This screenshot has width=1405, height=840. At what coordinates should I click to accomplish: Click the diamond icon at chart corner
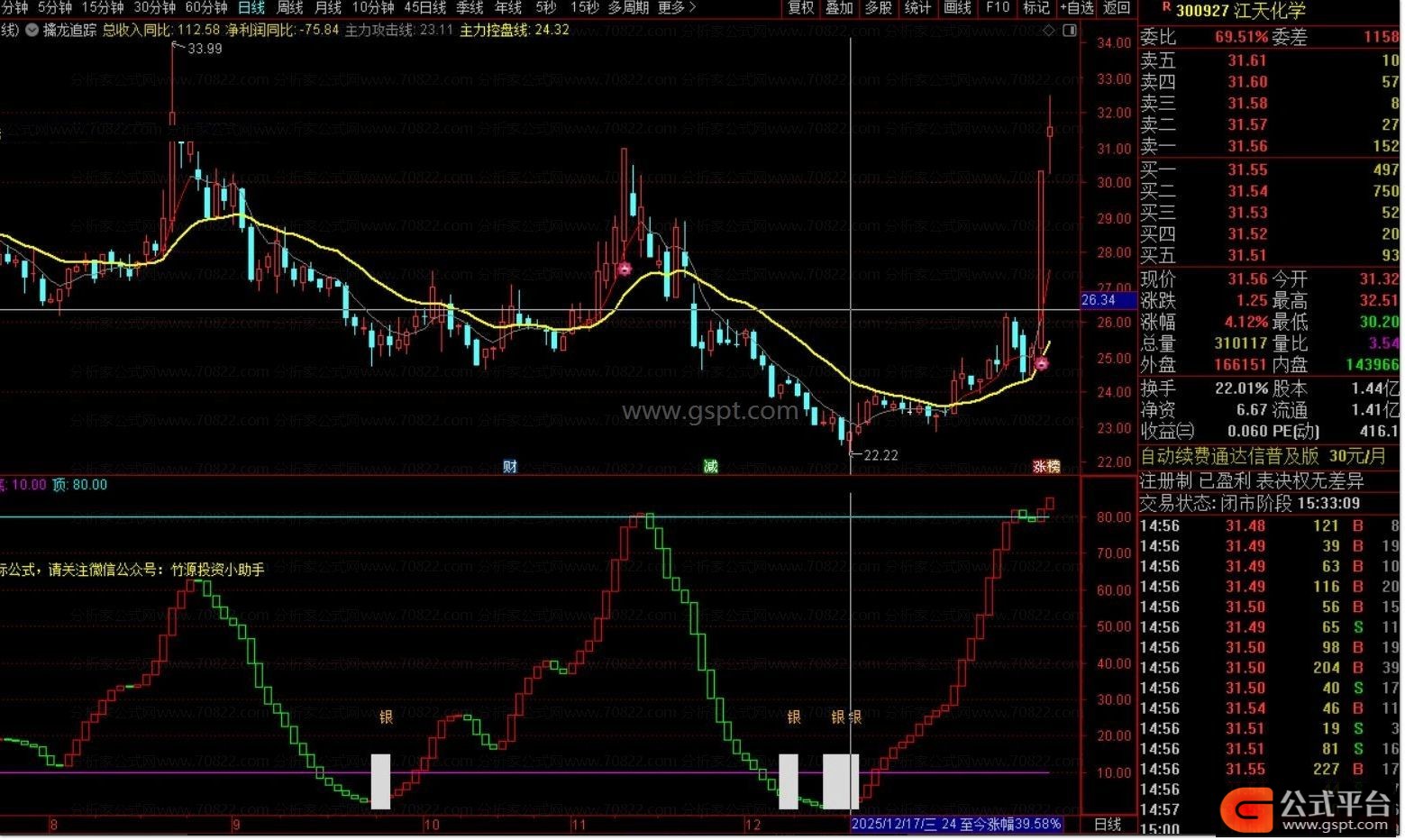pos(1049,30)
